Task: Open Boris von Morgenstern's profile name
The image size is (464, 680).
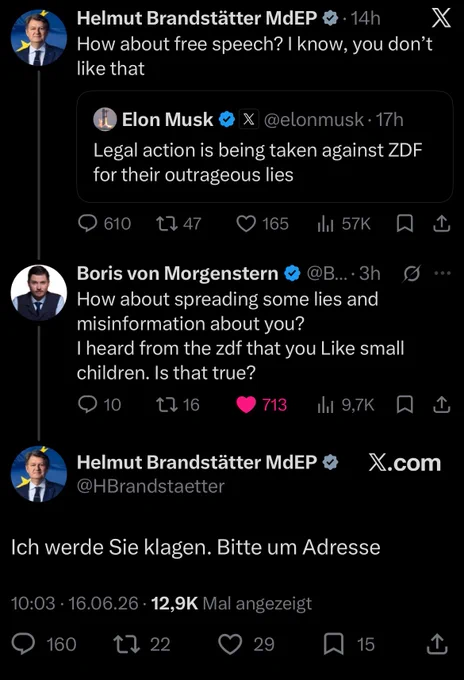Action: [x=177, y=273]
